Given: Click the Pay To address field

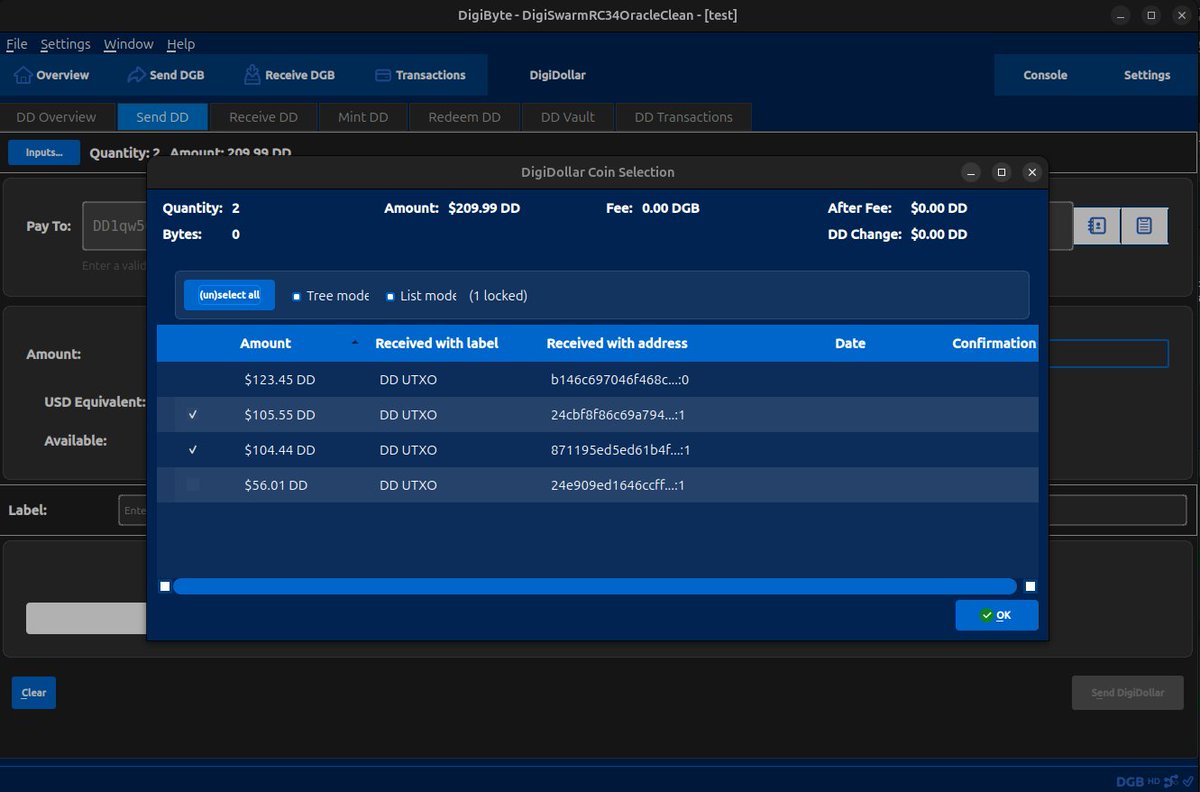Looking at the screenshot, I should pyautogui.click(x=114, y=226).
